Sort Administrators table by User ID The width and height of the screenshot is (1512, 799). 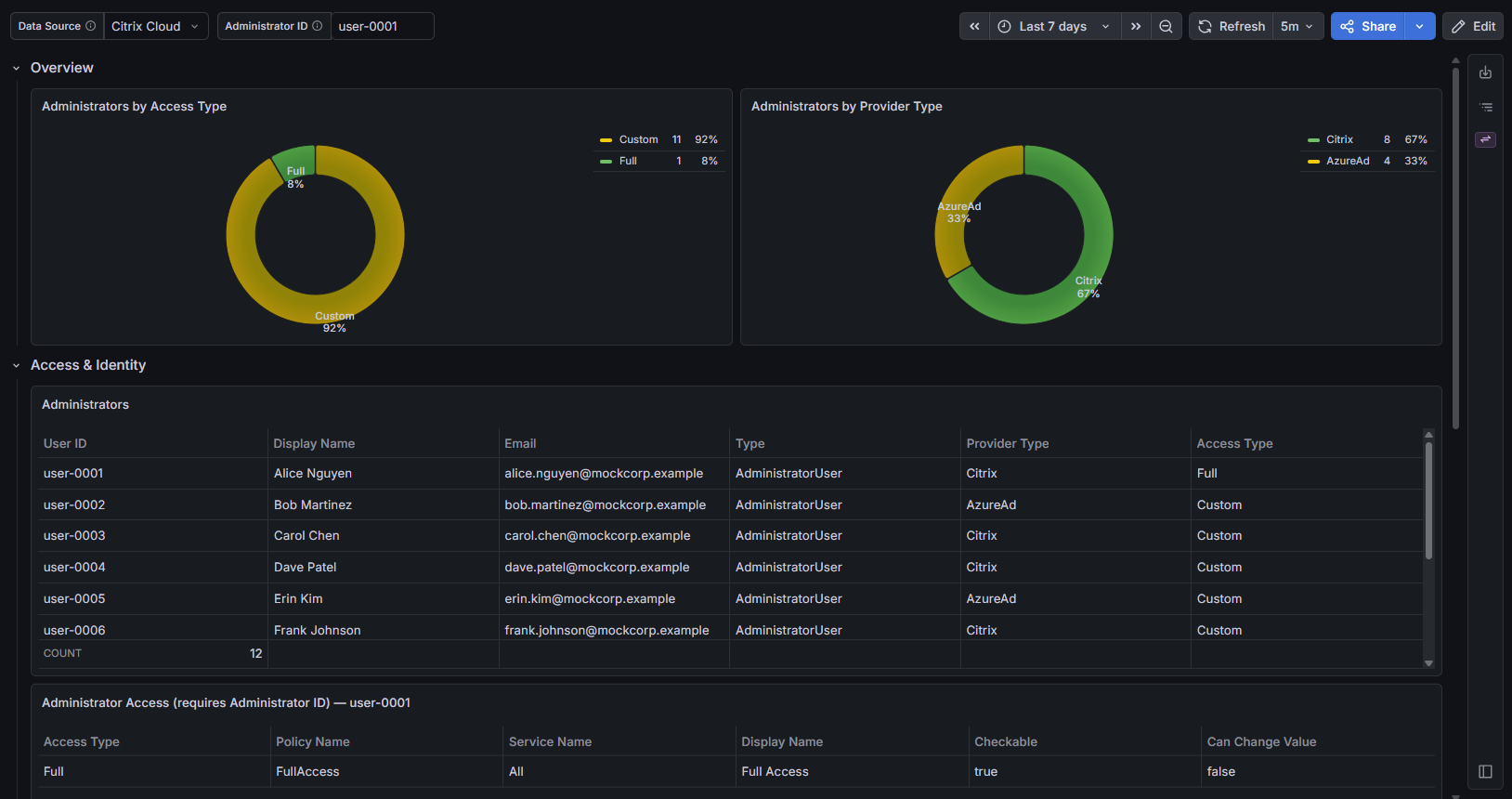pyautogui.click(x=65, y=443)
